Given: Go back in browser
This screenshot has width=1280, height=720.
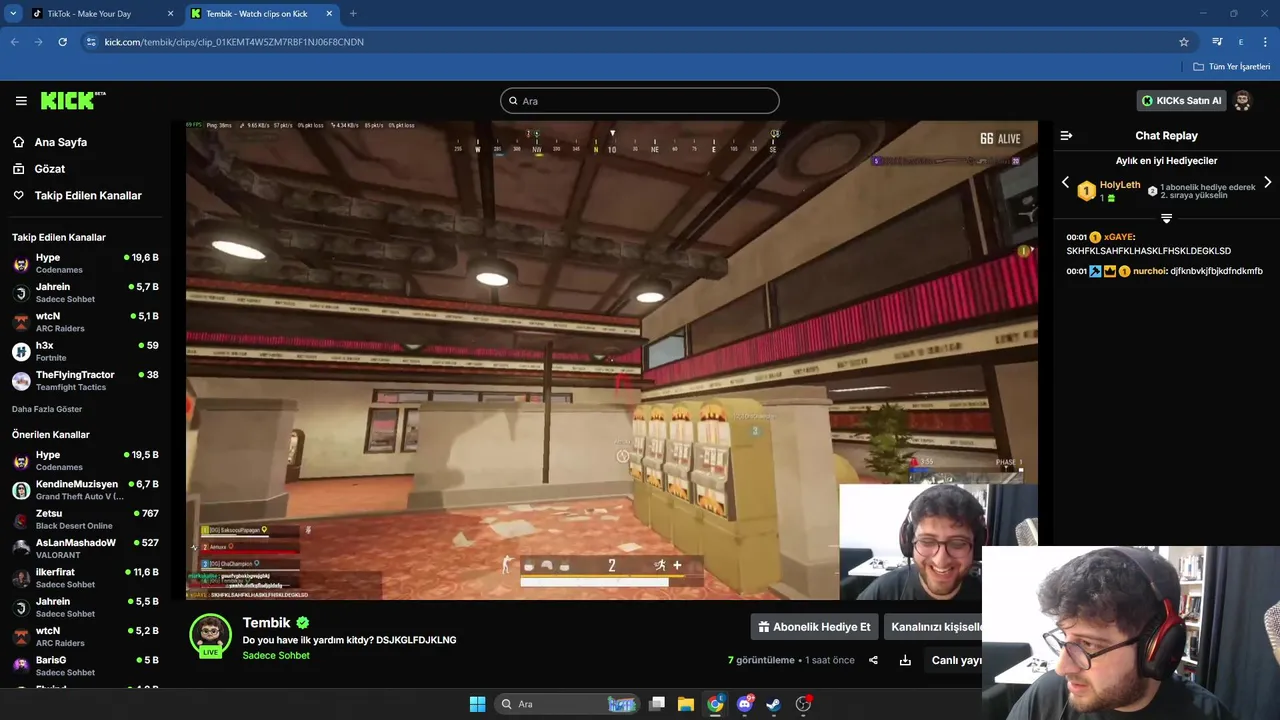Looking at the screenshot, I should pos(14,42).
